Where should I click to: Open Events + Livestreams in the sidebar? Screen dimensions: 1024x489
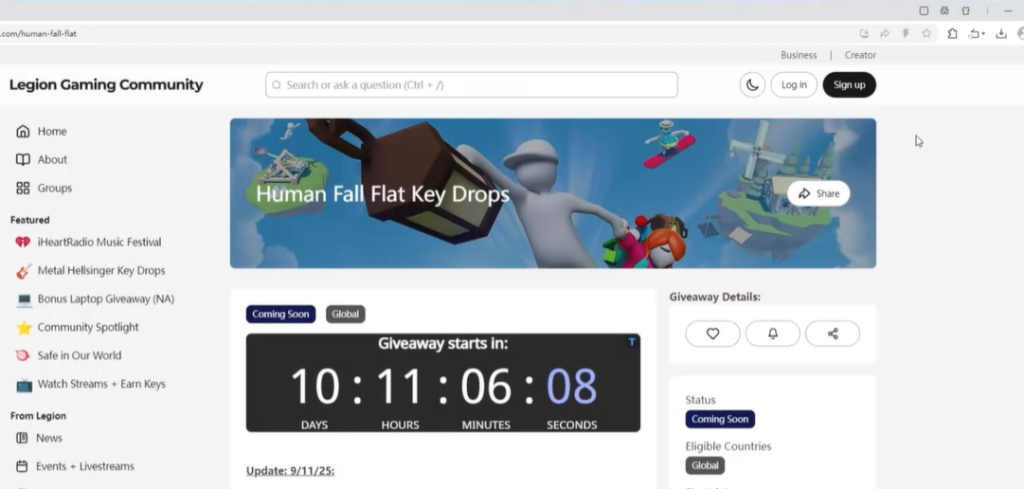tap(85, 466)
